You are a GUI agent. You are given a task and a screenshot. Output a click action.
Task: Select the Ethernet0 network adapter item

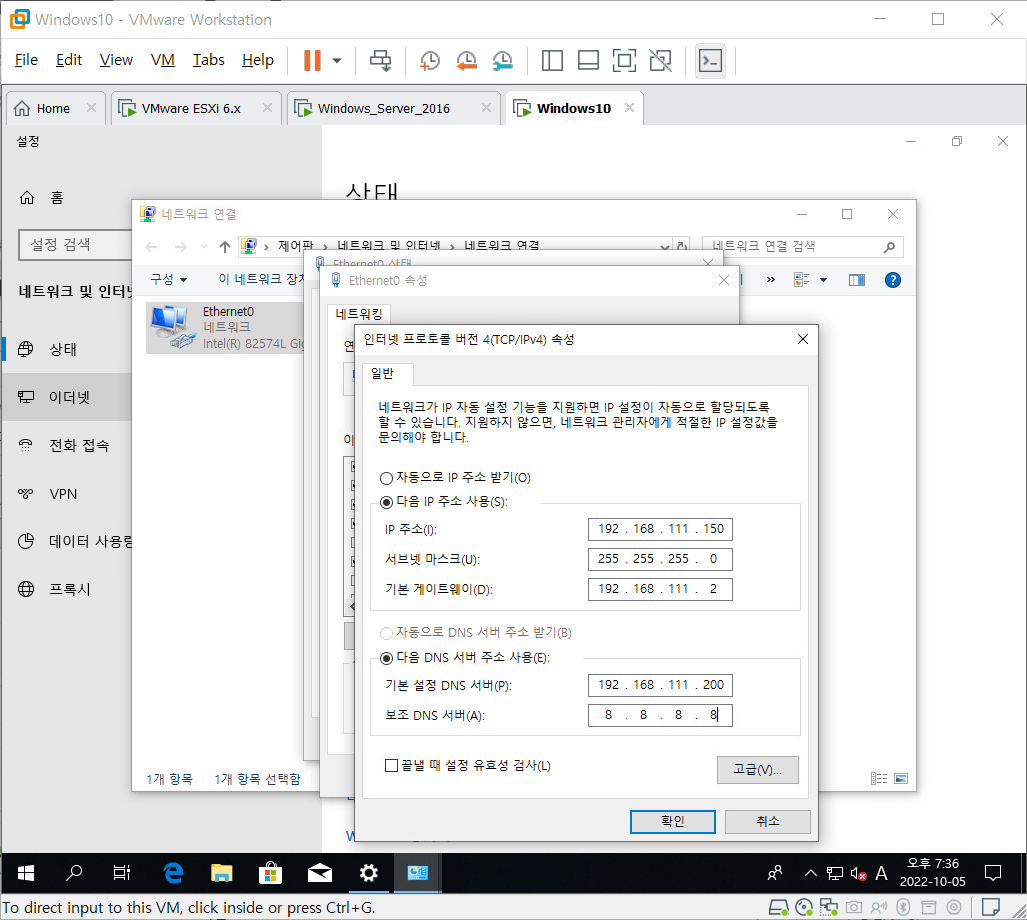pyautogui.click(x=225, y=327)
